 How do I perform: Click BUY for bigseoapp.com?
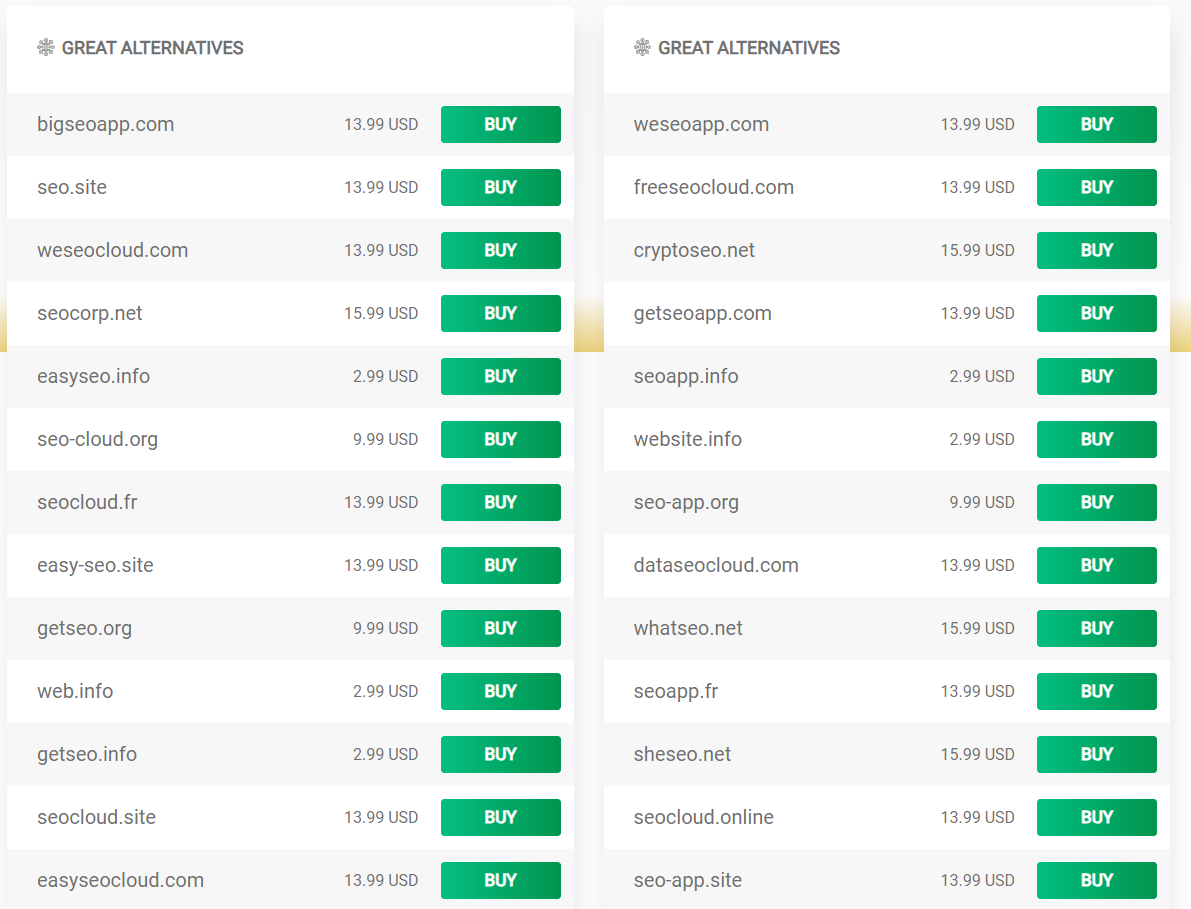coord(500,124)
